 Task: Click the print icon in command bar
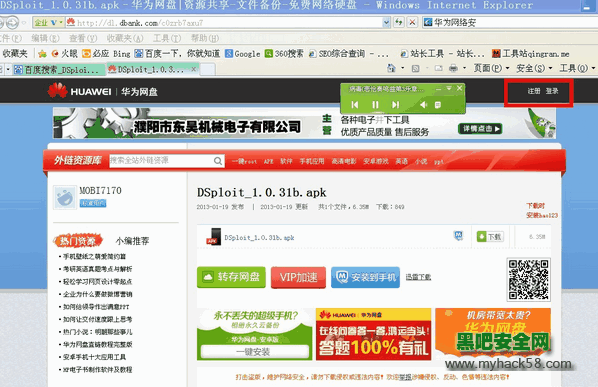point(453,68)
